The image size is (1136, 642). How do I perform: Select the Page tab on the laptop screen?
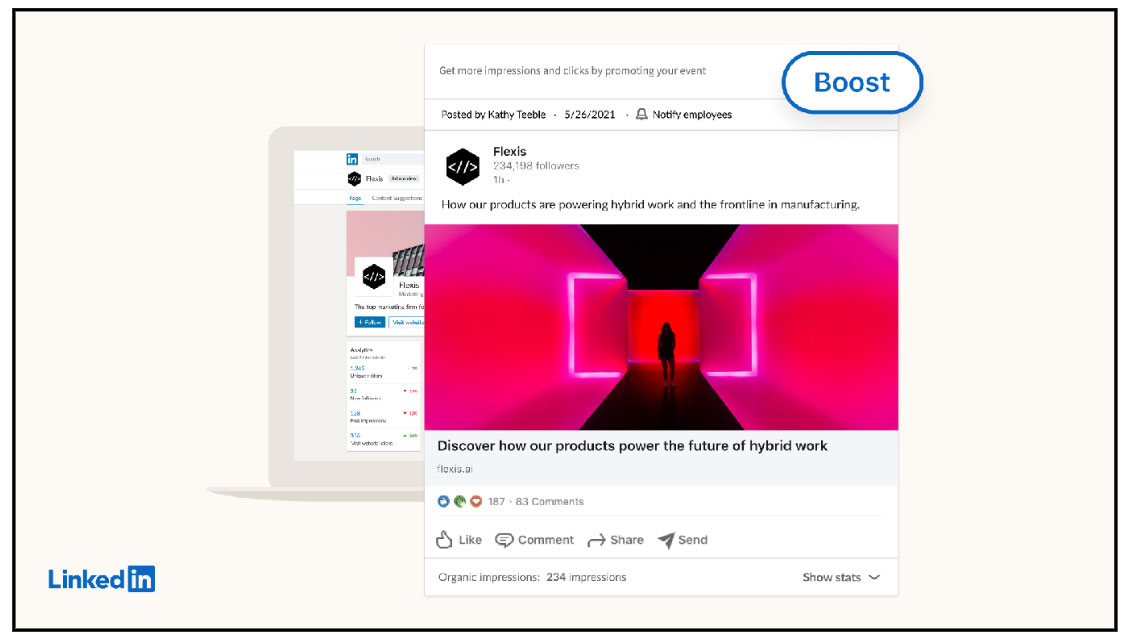point(355,198)
